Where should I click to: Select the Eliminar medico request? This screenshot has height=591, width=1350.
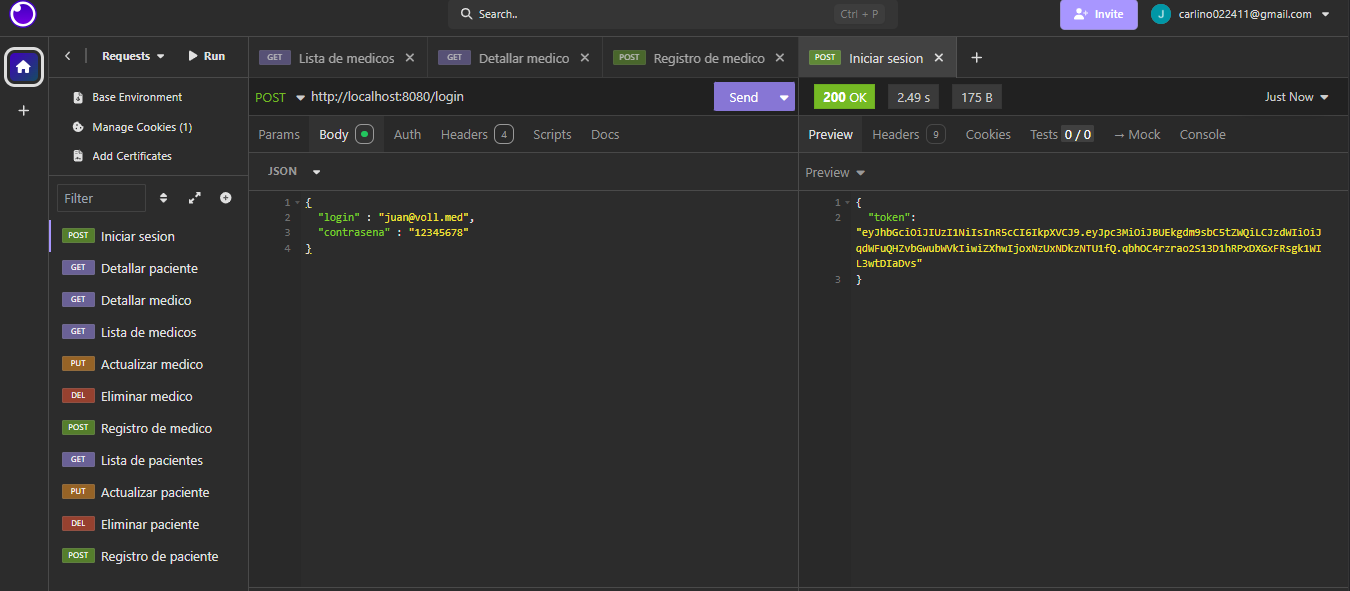tap(148, 396)
